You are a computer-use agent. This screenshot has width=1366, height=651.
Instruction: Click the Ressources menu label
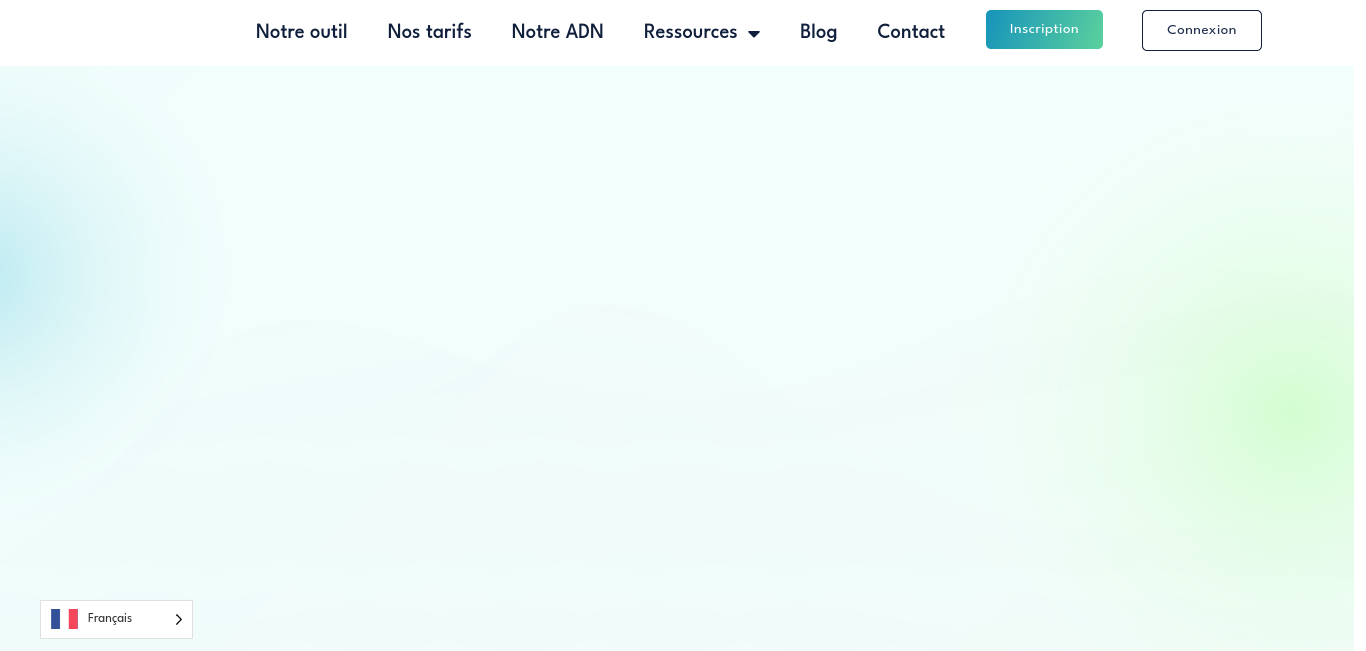(x=690, y=32)
